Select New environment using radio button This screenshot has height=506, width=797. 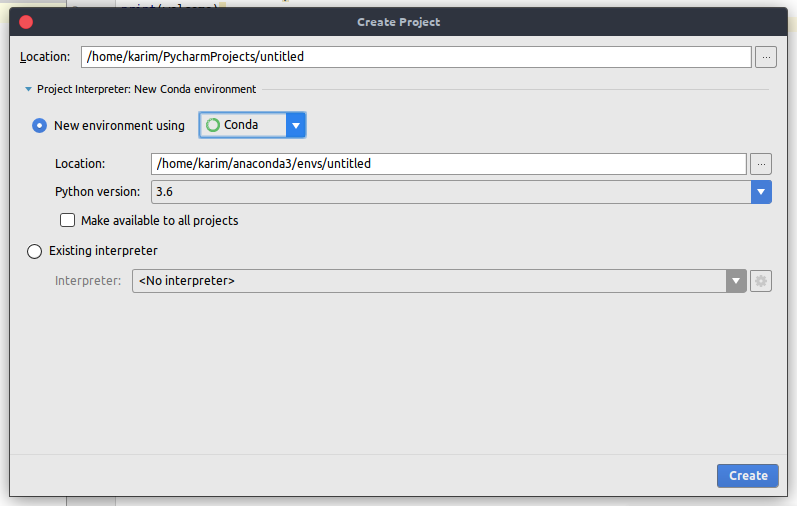coord(39,126)
